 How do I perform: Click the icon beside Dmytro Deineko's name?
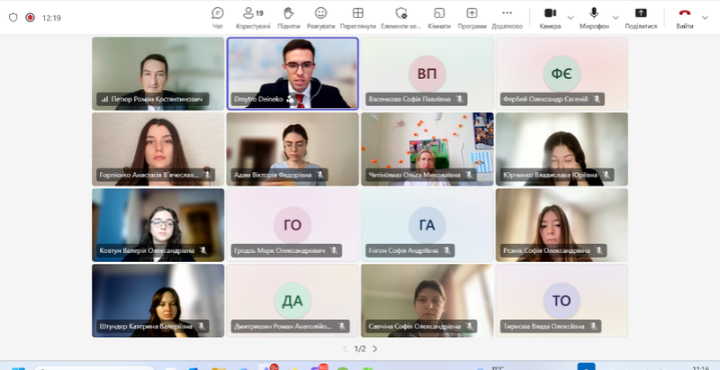point(290,99)
